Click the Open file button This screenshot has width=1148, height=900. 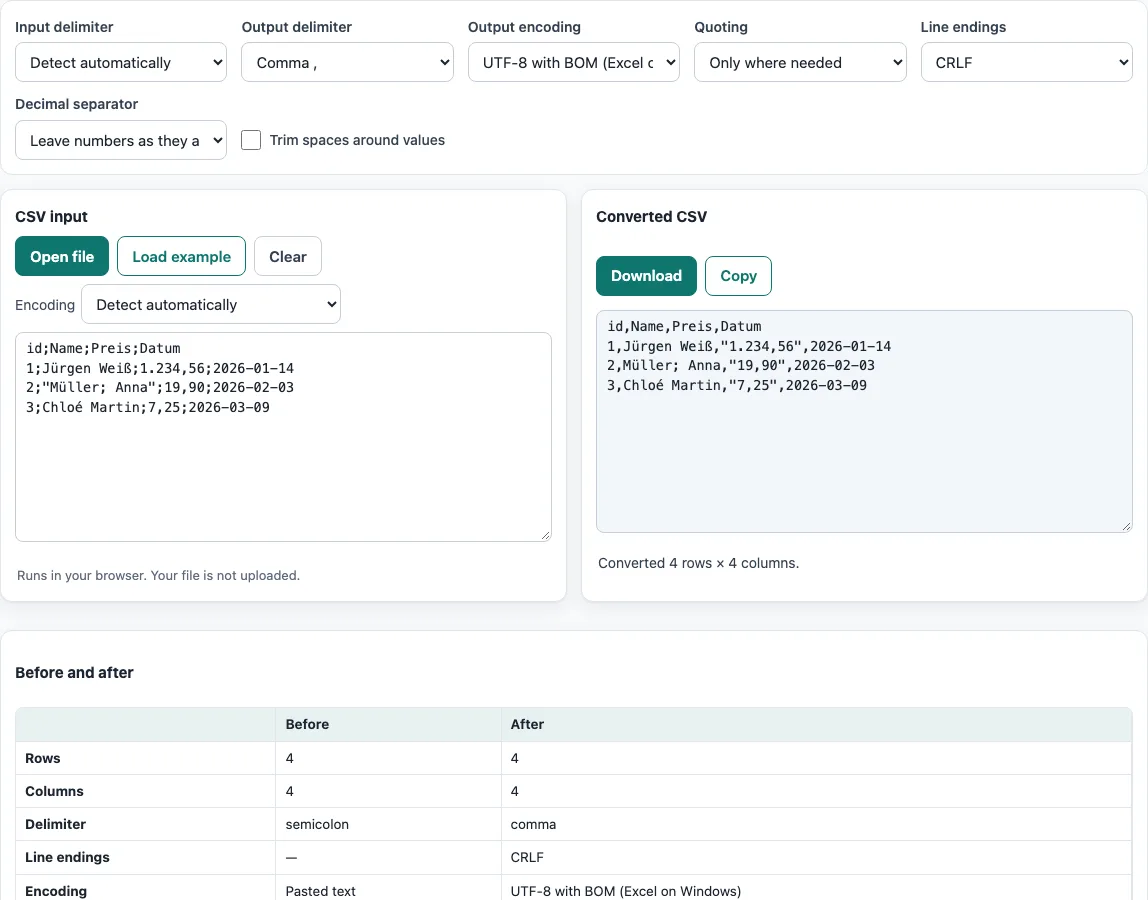point(62,256)
